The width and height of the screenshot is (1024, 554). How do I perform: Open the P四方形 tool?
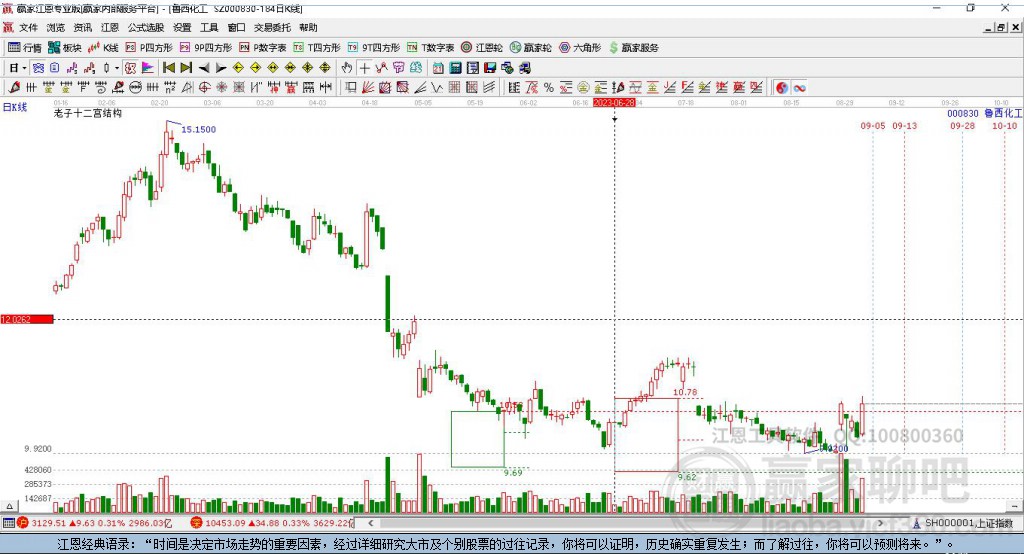[149, 48]
